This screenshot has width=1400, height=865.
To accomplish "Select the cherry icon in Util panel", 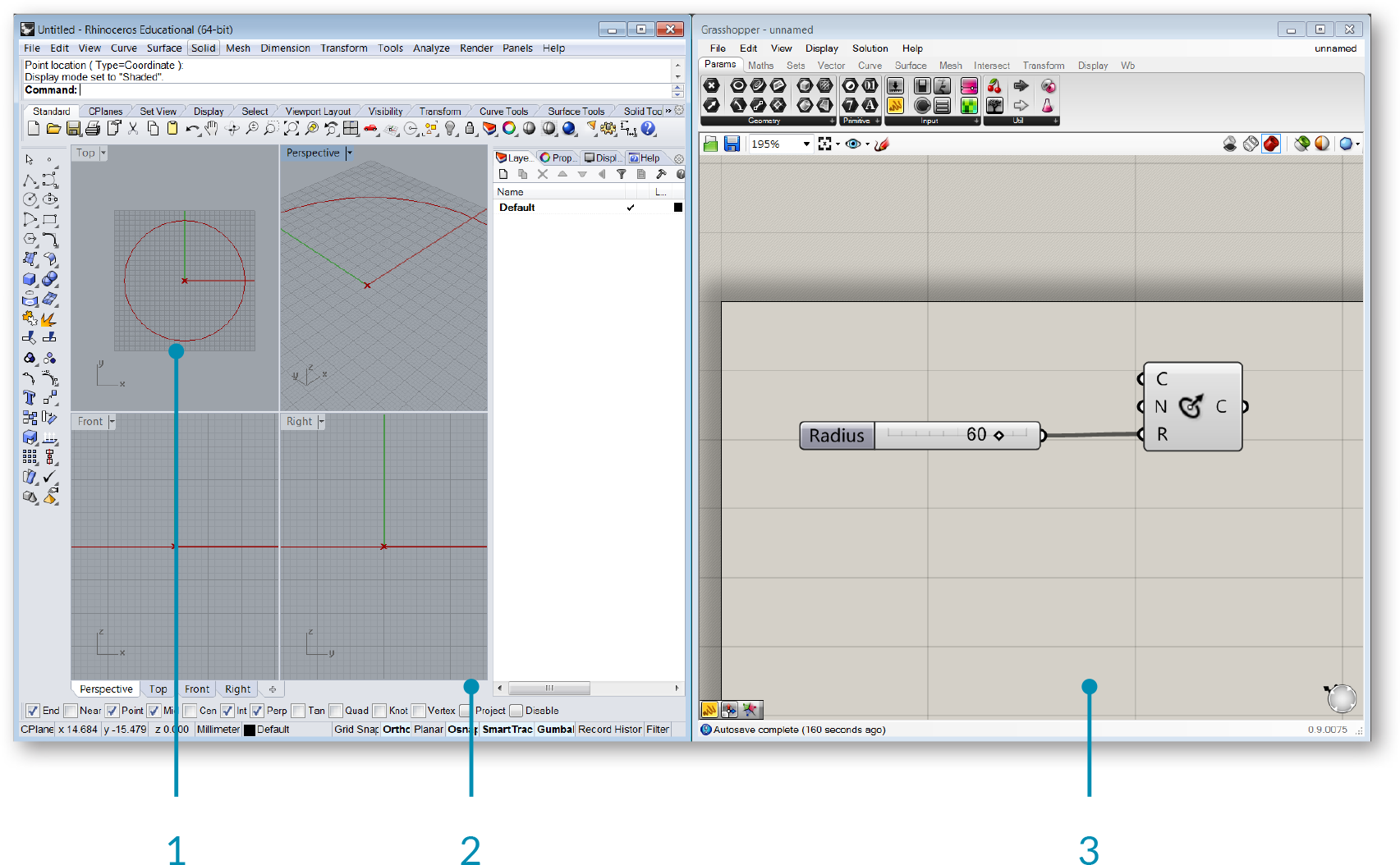I will pyautogui.click(x=994, y=86).
